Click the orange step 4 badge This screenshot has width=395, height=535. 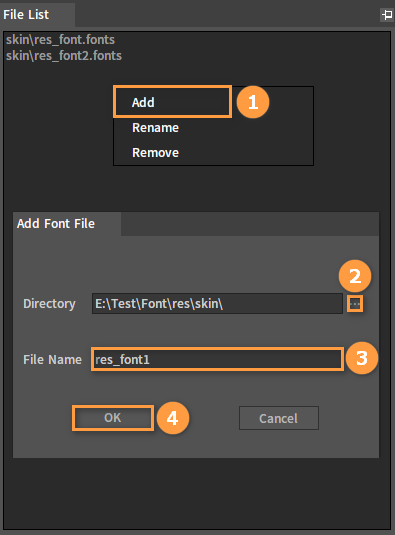tap(173, 418)
